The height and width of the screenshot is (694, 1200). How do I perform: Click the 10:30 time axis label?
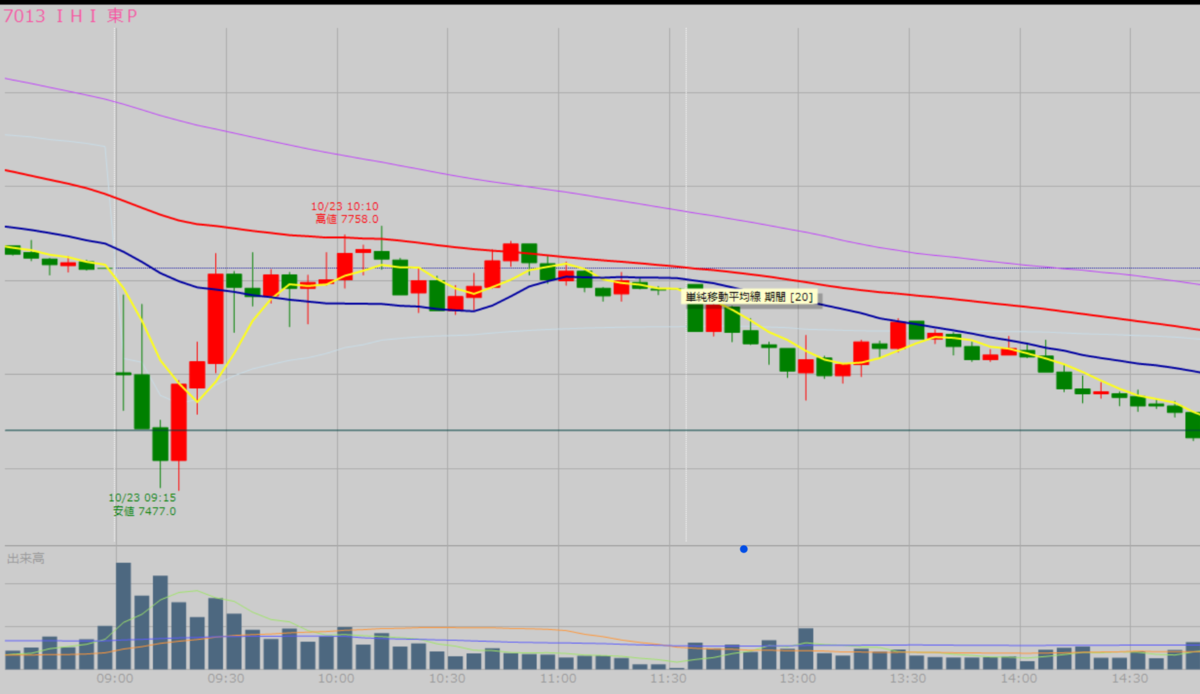pos(447,679)
